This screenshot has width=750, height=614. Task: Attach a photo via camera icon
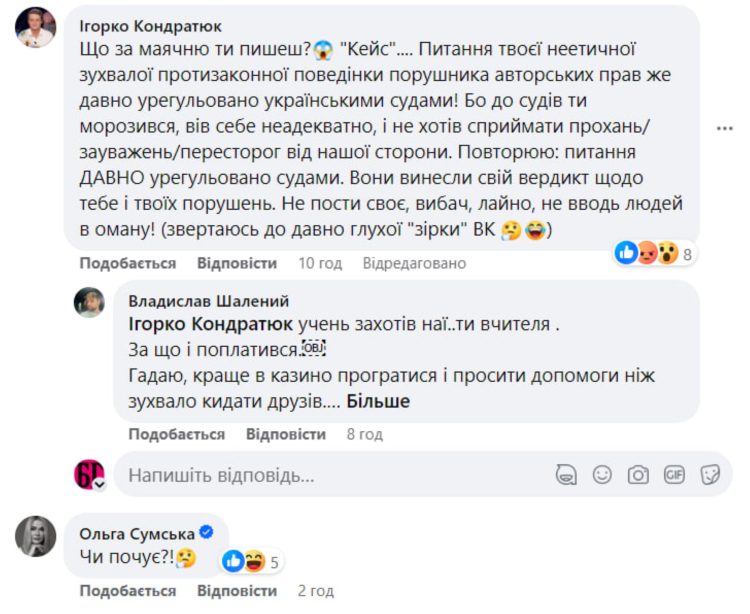[x=638, y=474]
